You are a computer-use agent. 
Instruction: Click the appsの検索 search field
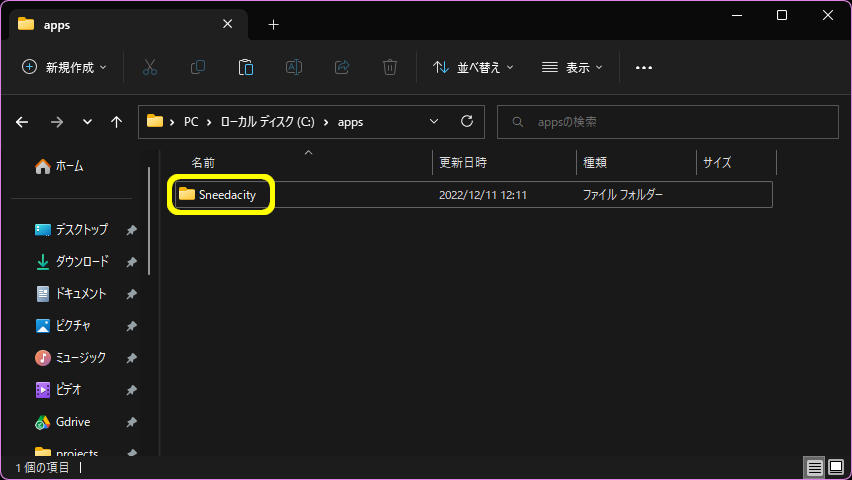(x=668, y=122)
